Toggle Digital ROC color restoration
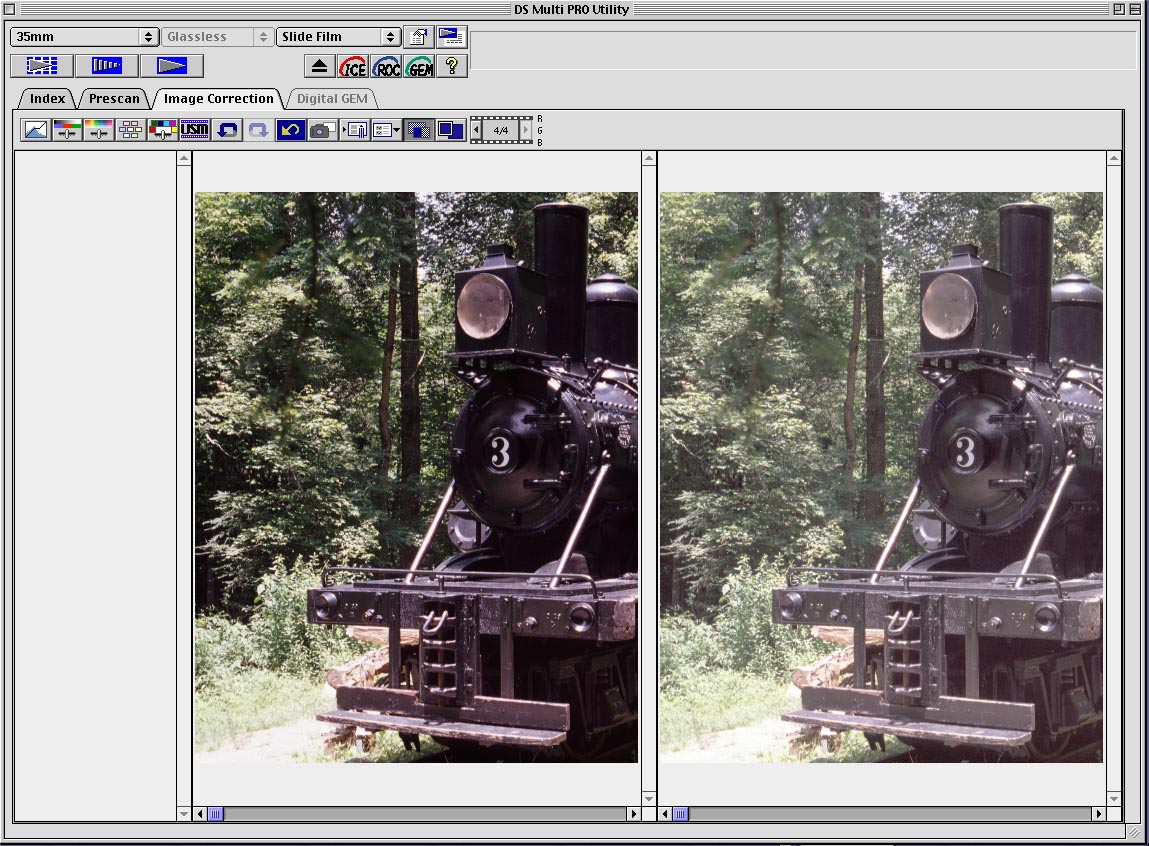 pyautogui.click(x=386, y=66)
